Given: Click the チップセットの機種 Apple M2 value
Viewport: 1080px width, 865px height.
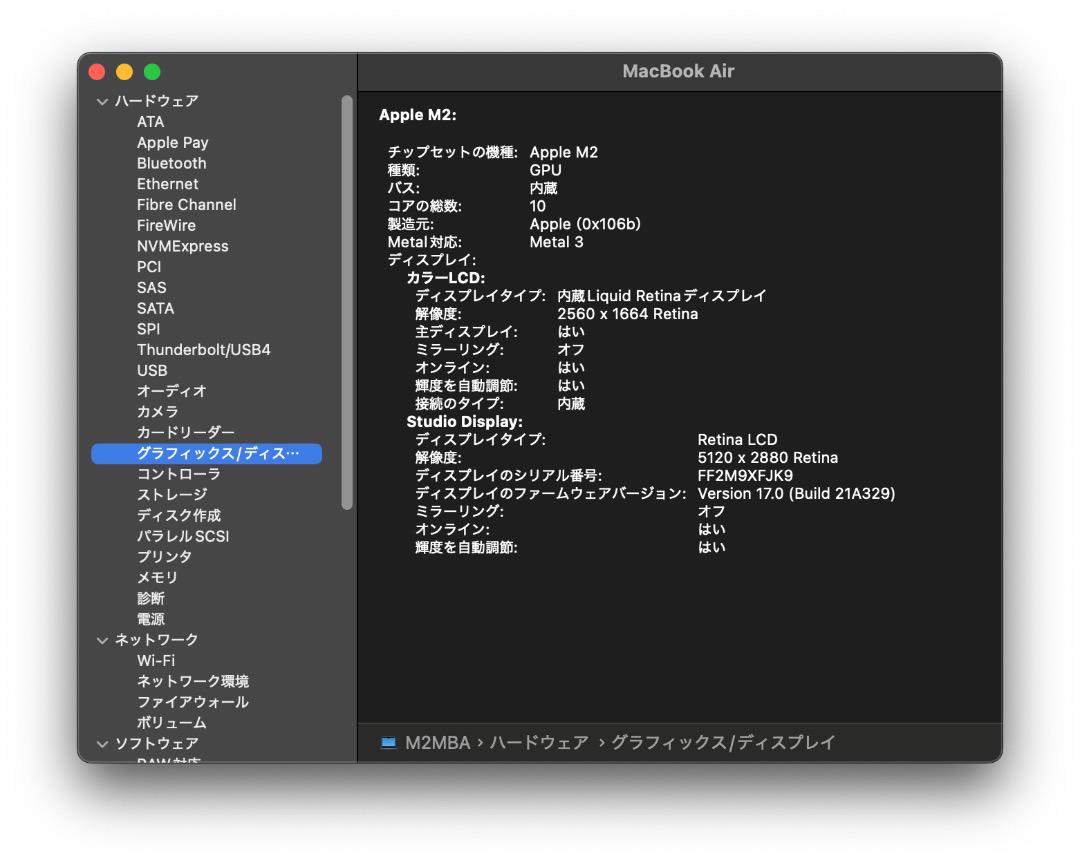Looking at the screenshot, I should coord(563,152).
